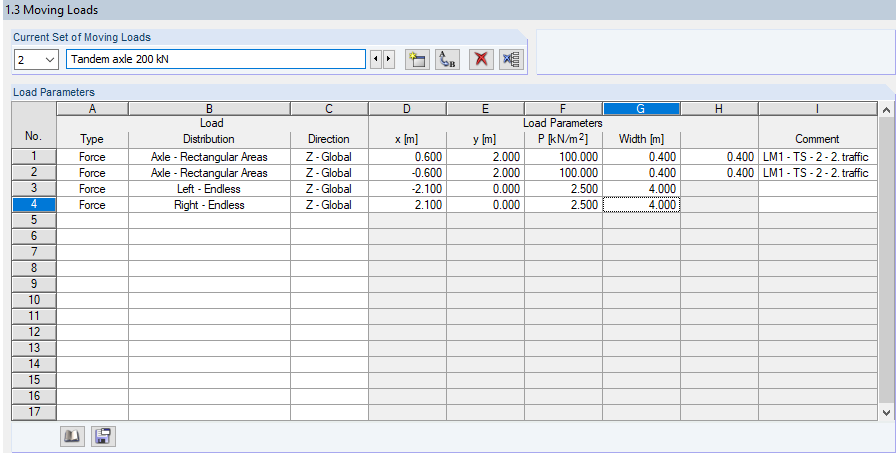Image resolution: width=896 pixels, height=453 pixels.
Task: Select row number 10 header
Action: [x=34, y=300]
